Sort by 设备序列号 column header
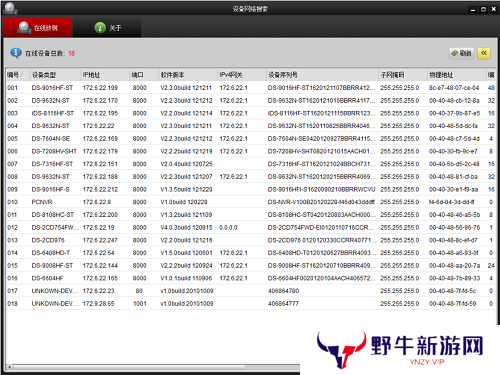This screenshot has height=375, width=500. pos(322,75)
